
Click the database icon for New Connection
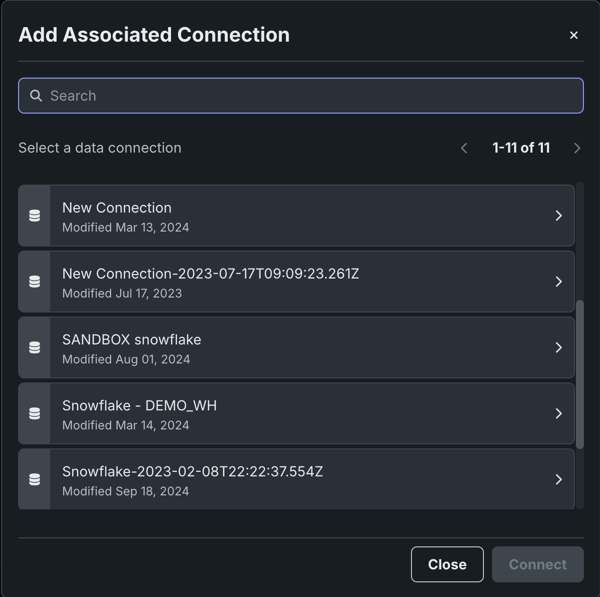click(x=34, y=215)
